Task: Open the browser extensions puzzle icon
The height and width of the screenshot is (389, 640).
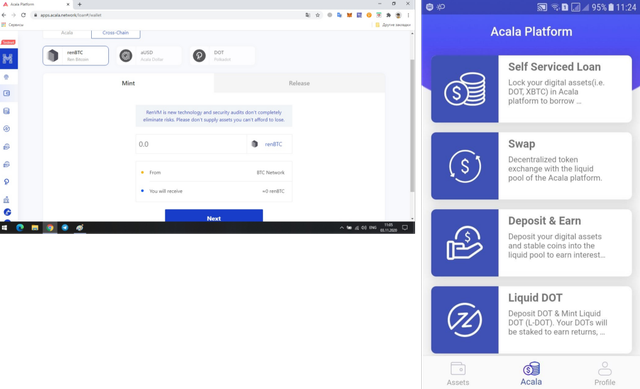Action: pyautogui.click(x=389, y=15)
